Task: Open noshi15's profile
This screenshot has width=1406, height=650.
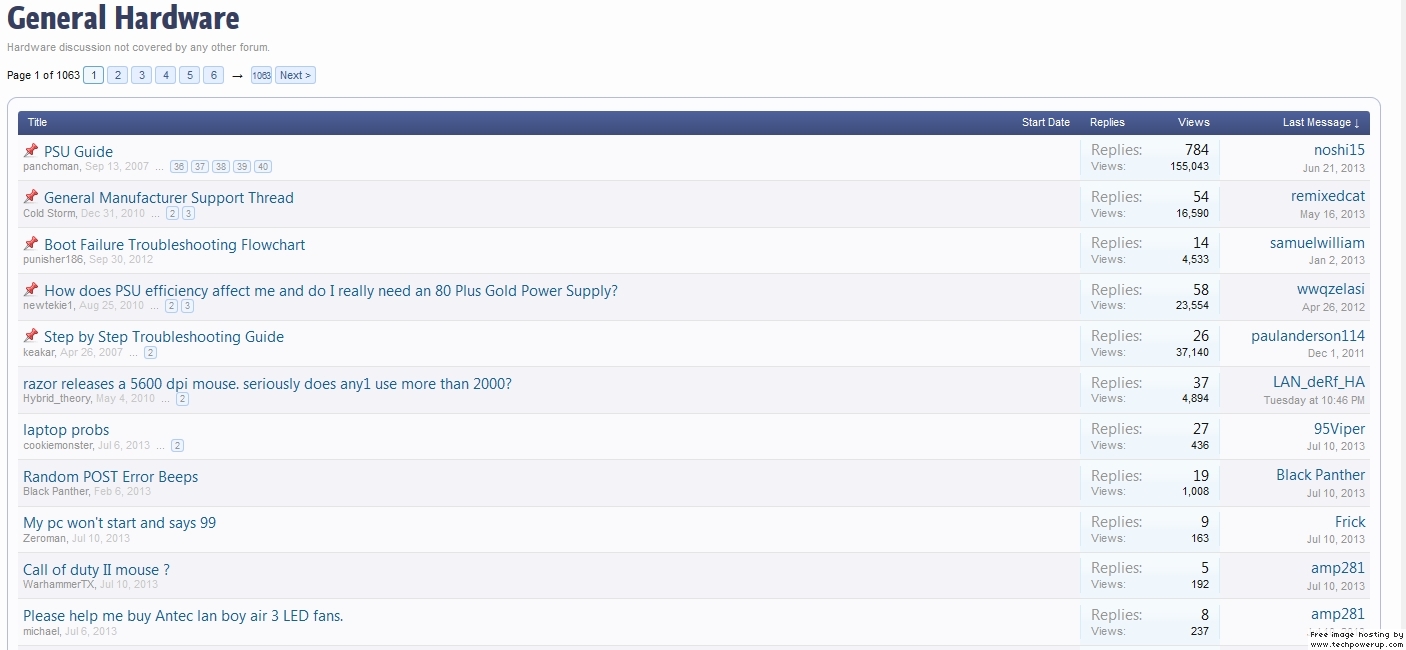Action: point(1337,149)
